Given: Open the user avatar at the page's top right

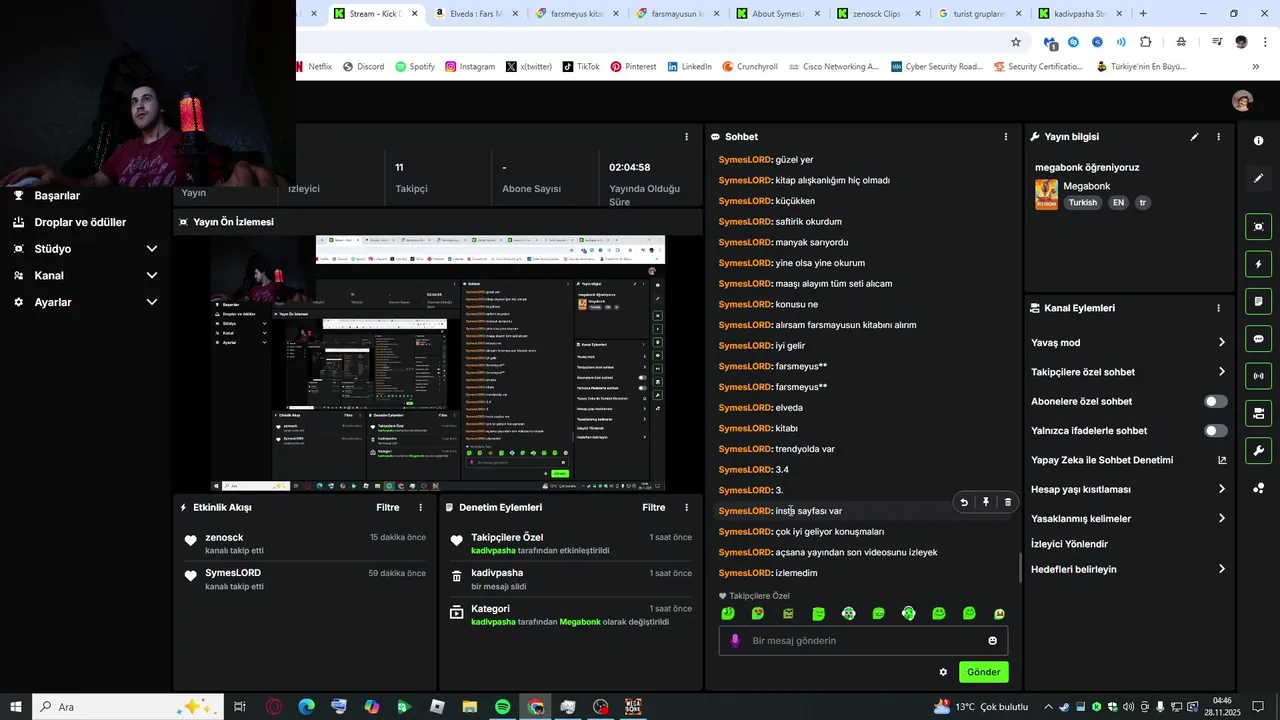Looking at the screenshot, I should [x=1243, y=101].
